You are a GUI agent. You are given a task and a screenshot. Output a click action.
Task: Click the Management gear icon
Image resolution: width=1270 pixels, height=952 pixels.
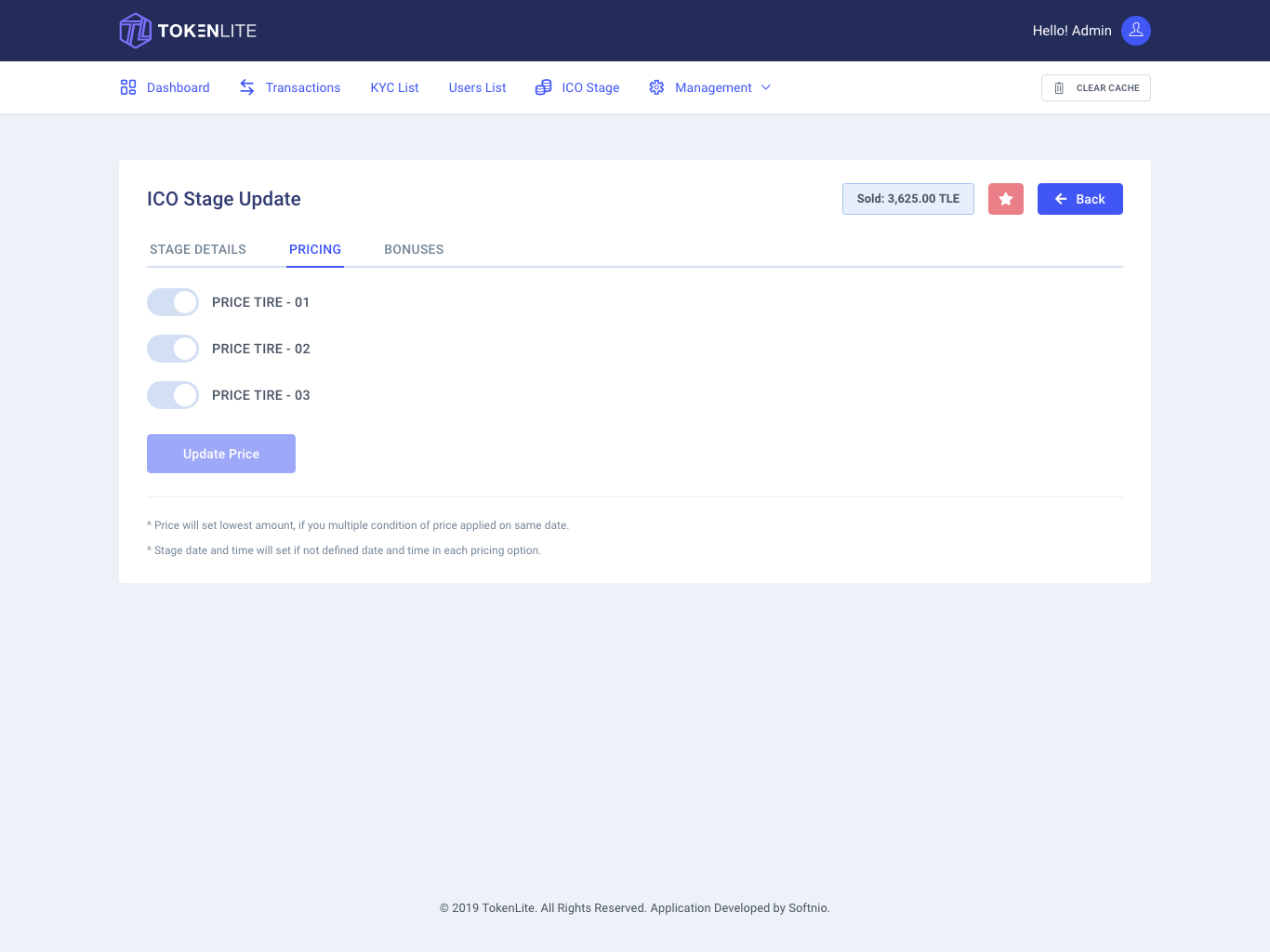click(656, 87)
